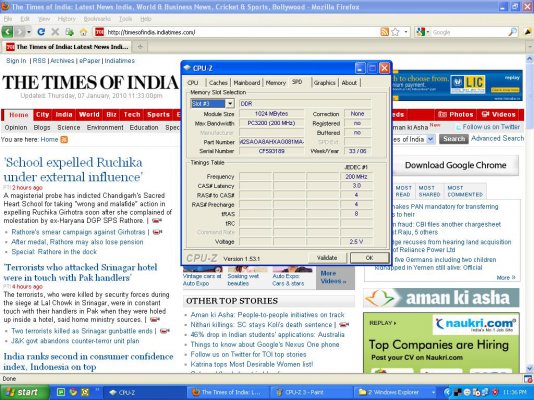Click the Environment sub-navigation link
Image resolution: width=534 pixels, height=400 pixels.
tap(105, 128)
